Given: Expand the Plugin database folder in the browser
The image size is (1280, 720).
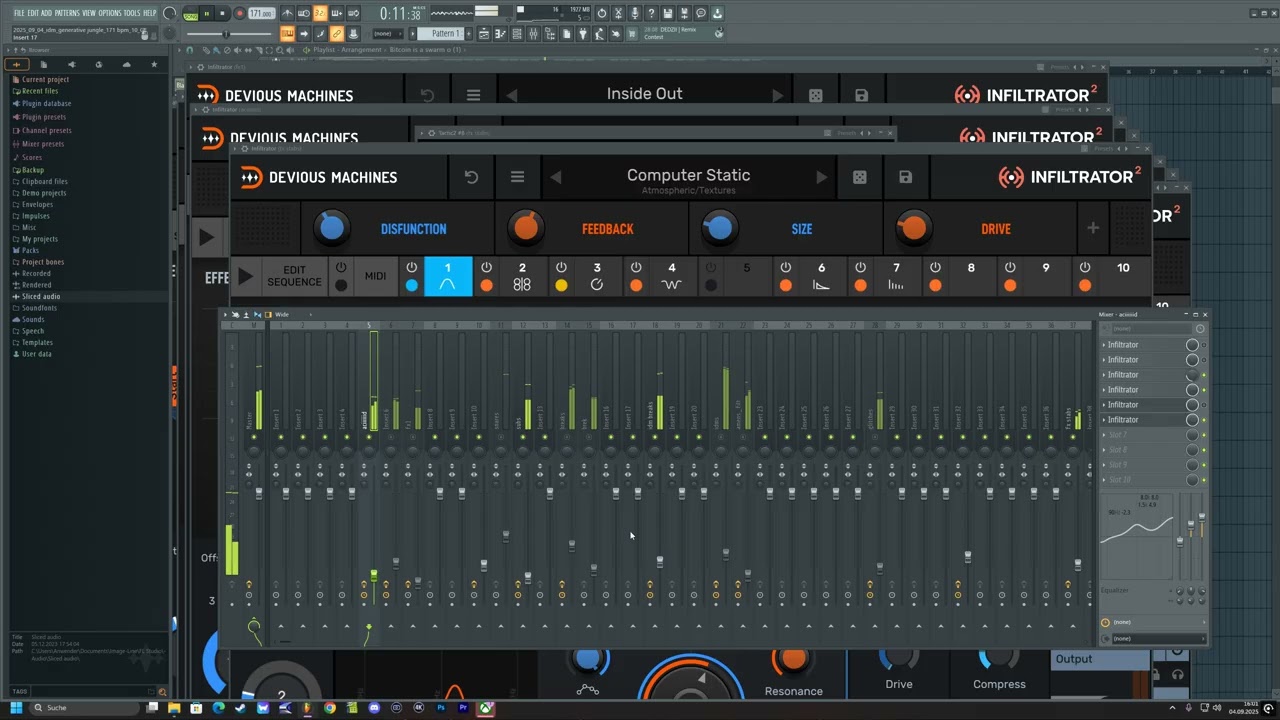Looking at the screenshot, I should [46, 103].
